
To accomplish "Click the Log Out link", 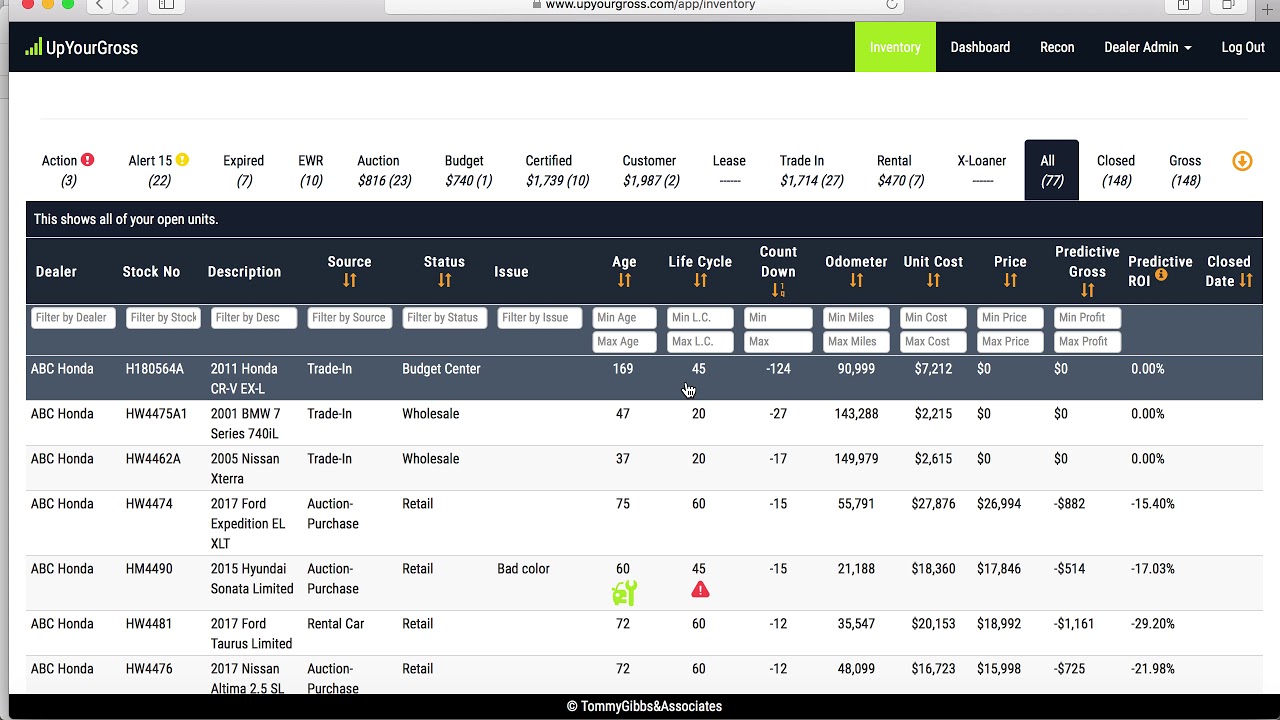I will [1243, 47].
